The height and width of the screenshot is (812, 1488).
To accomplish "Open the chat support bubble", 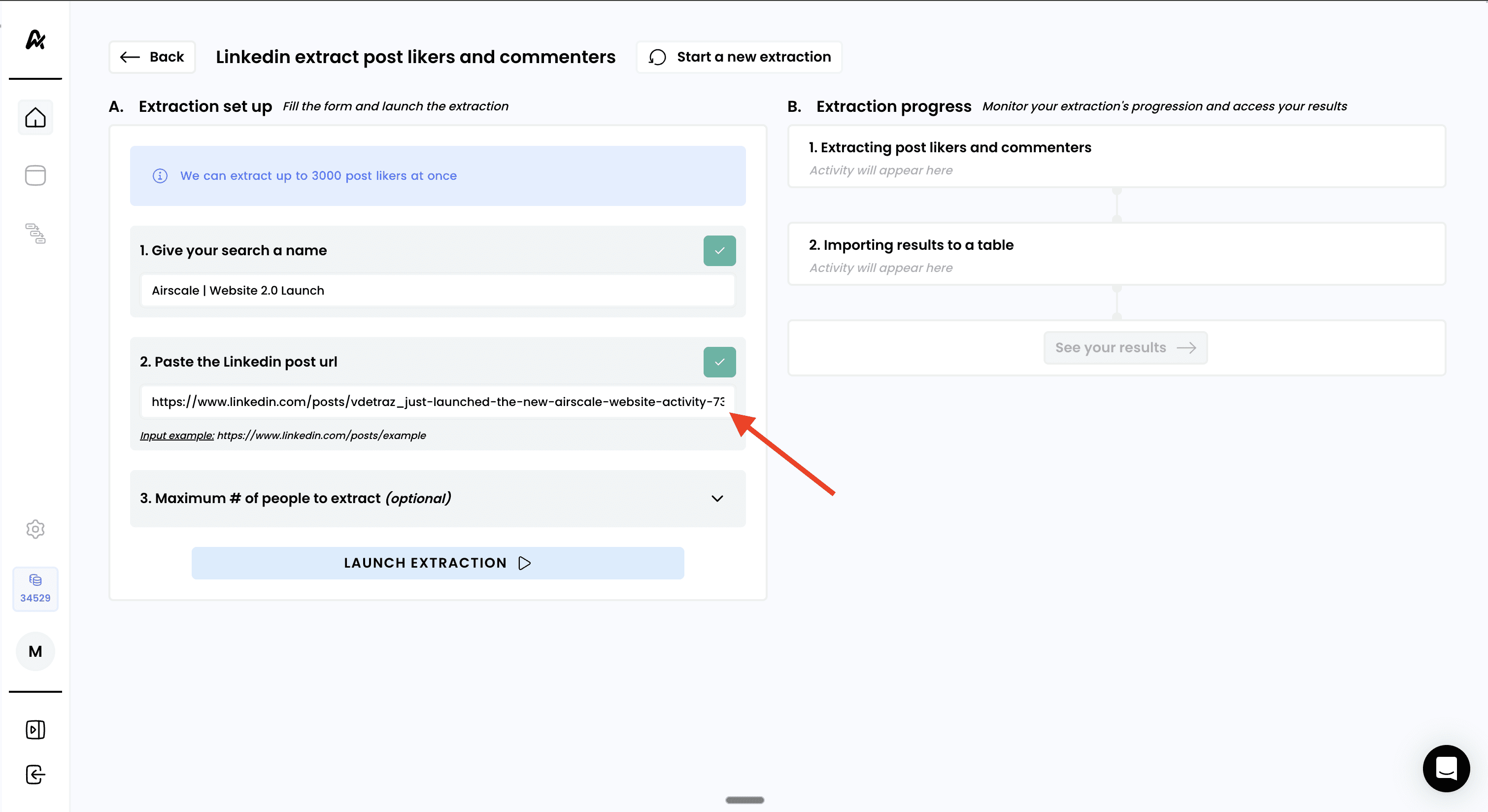I will (1446, 768).
